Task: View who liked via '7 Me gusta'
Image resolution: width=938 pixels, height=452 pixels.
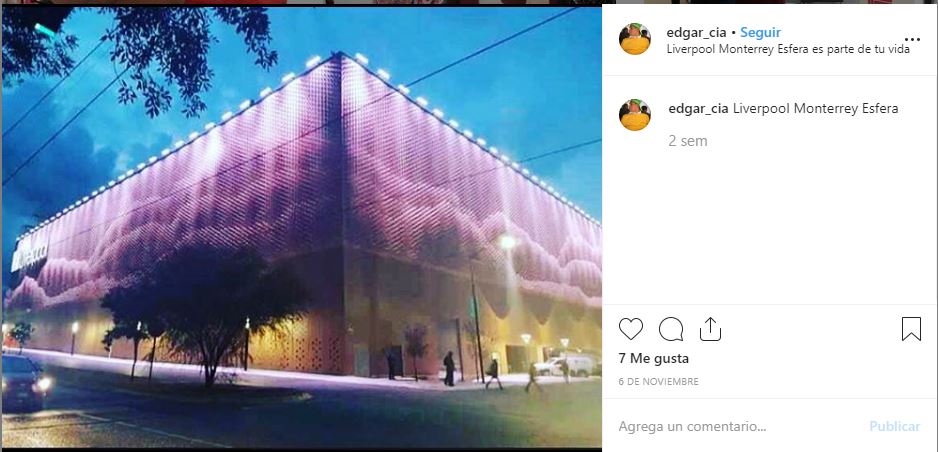Action: (653, 359)
